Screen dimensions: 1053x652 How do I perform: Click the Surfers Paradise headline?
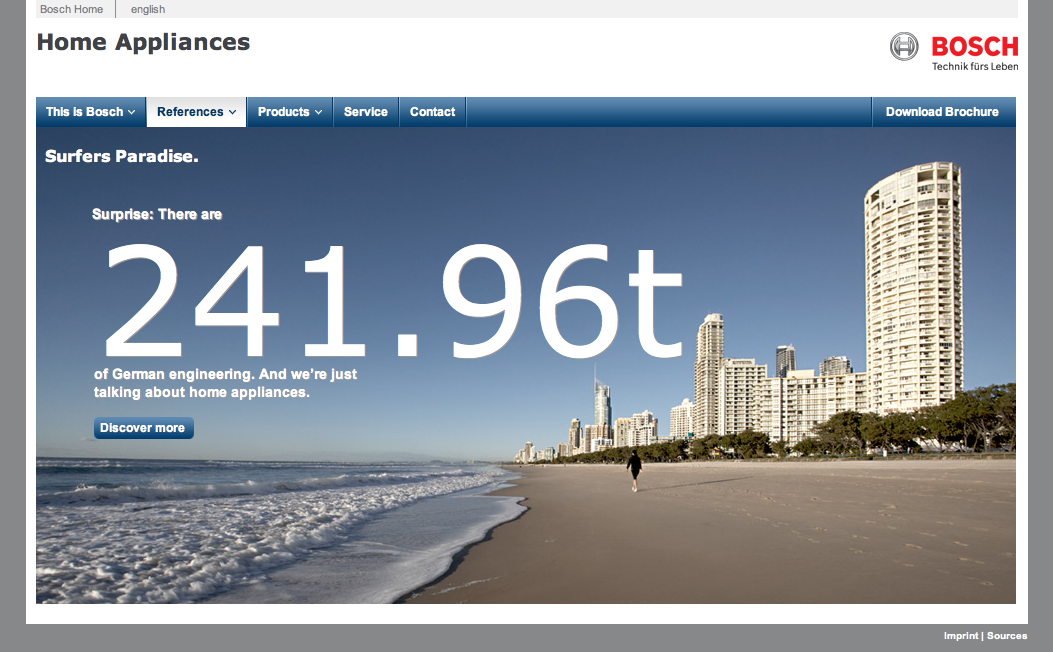coord(121,156)
